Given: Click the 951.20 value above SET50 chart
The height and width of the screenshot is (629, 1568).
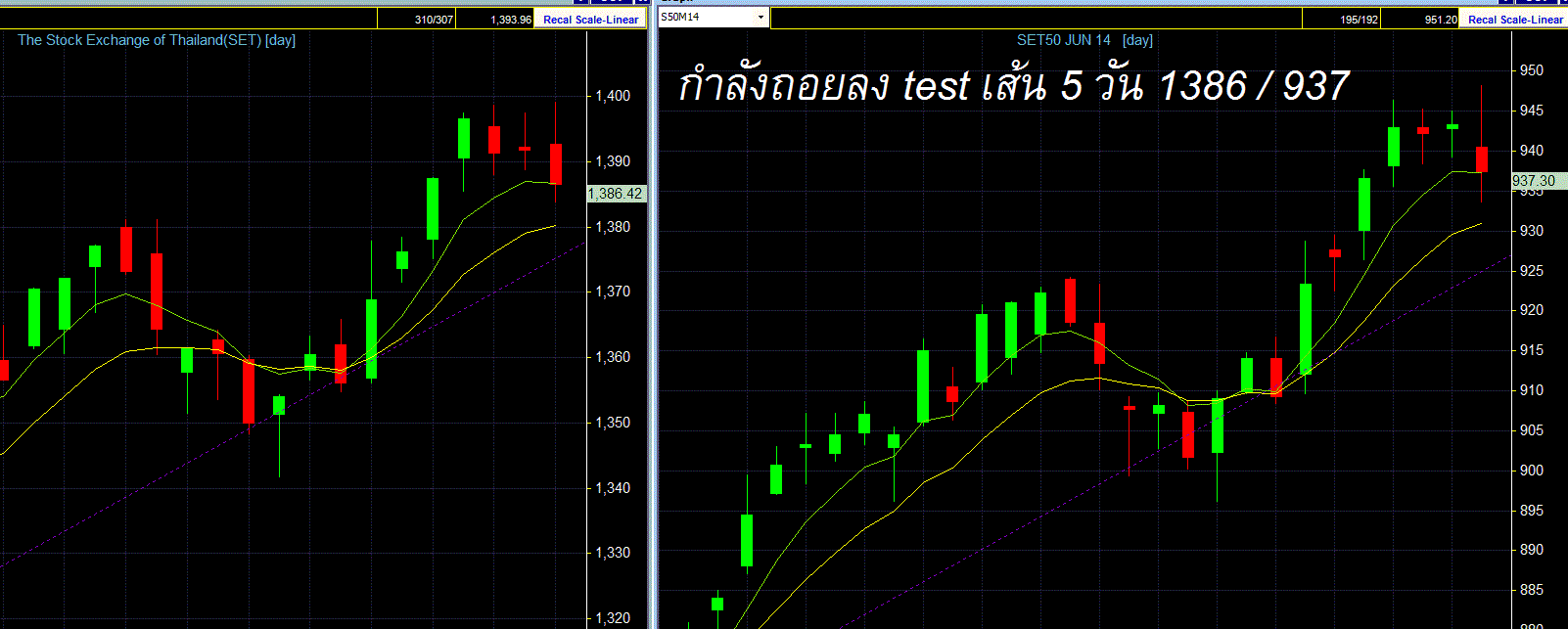Looking at the screenshot, I should click(1441, 20).
